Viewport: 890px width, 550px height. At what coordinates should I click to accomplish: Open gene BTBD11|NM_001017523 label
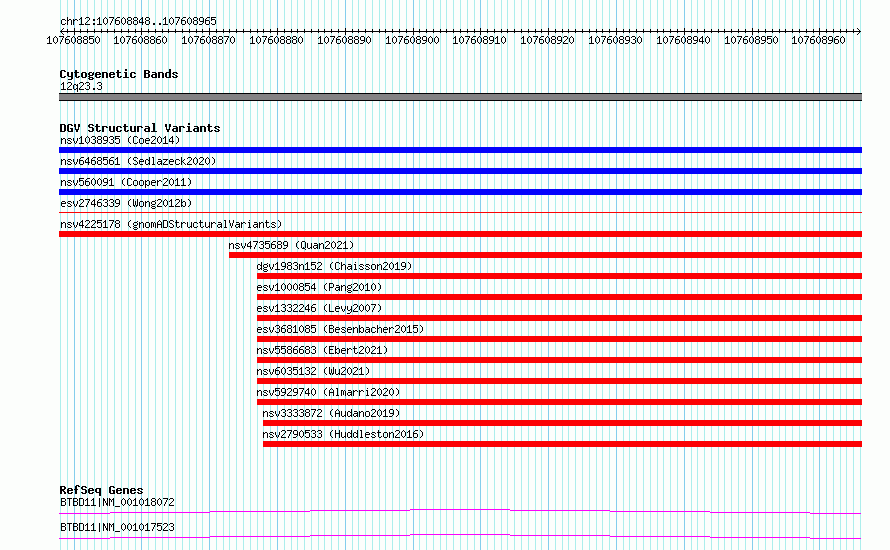[x=117, y=527]
